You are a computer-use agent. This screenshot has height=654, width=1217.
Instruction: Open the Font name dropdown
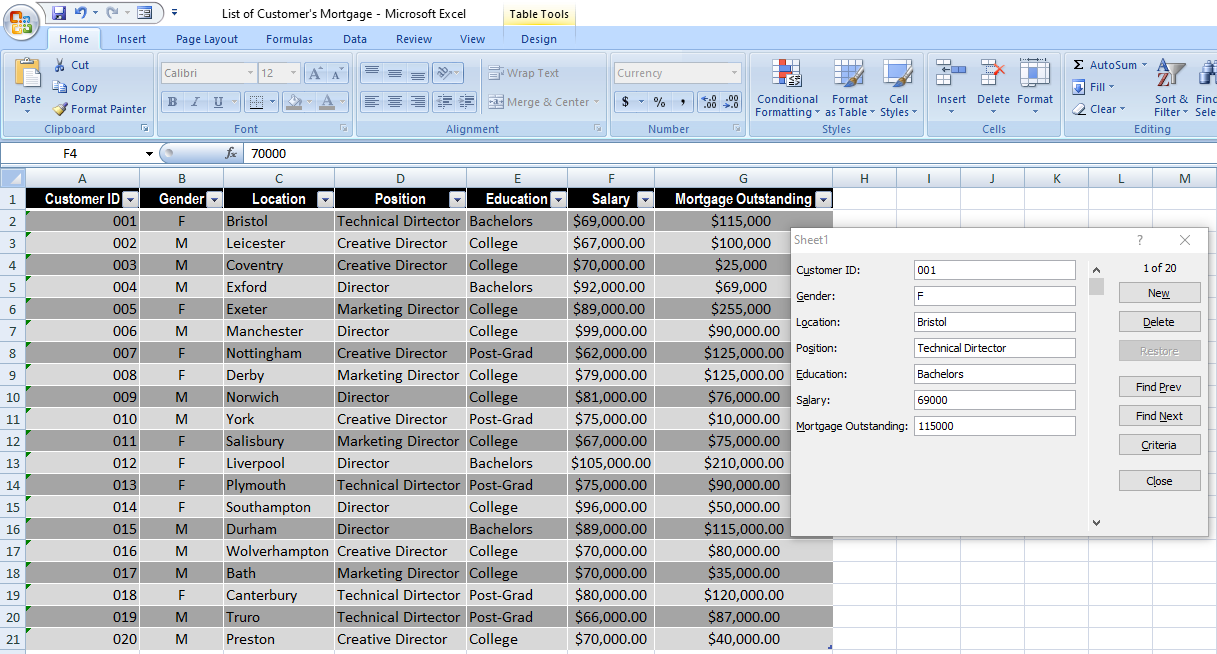click(x=250, y=73)
